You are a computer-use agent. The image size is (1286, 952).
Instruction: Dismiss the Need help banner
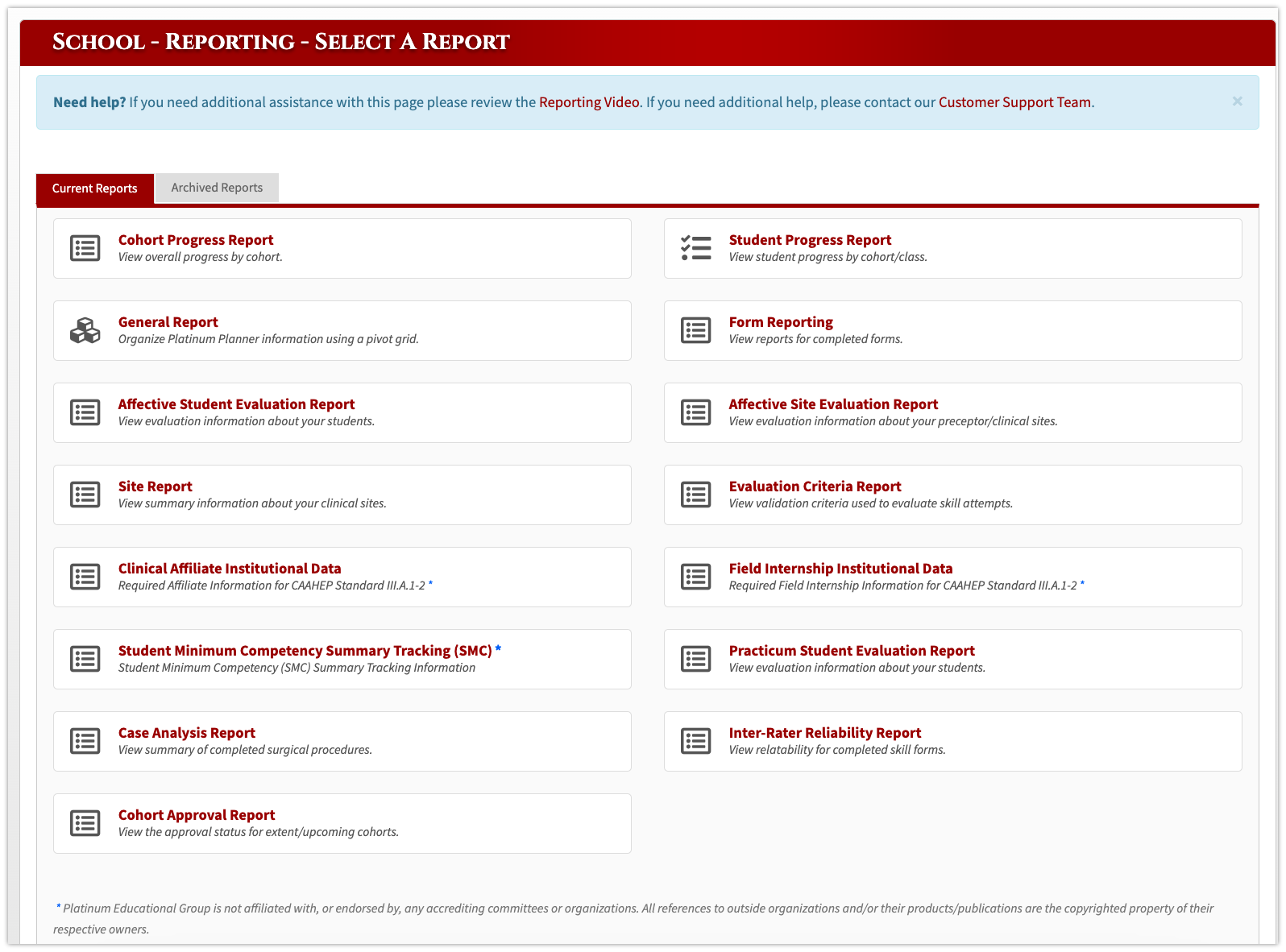1237,101
